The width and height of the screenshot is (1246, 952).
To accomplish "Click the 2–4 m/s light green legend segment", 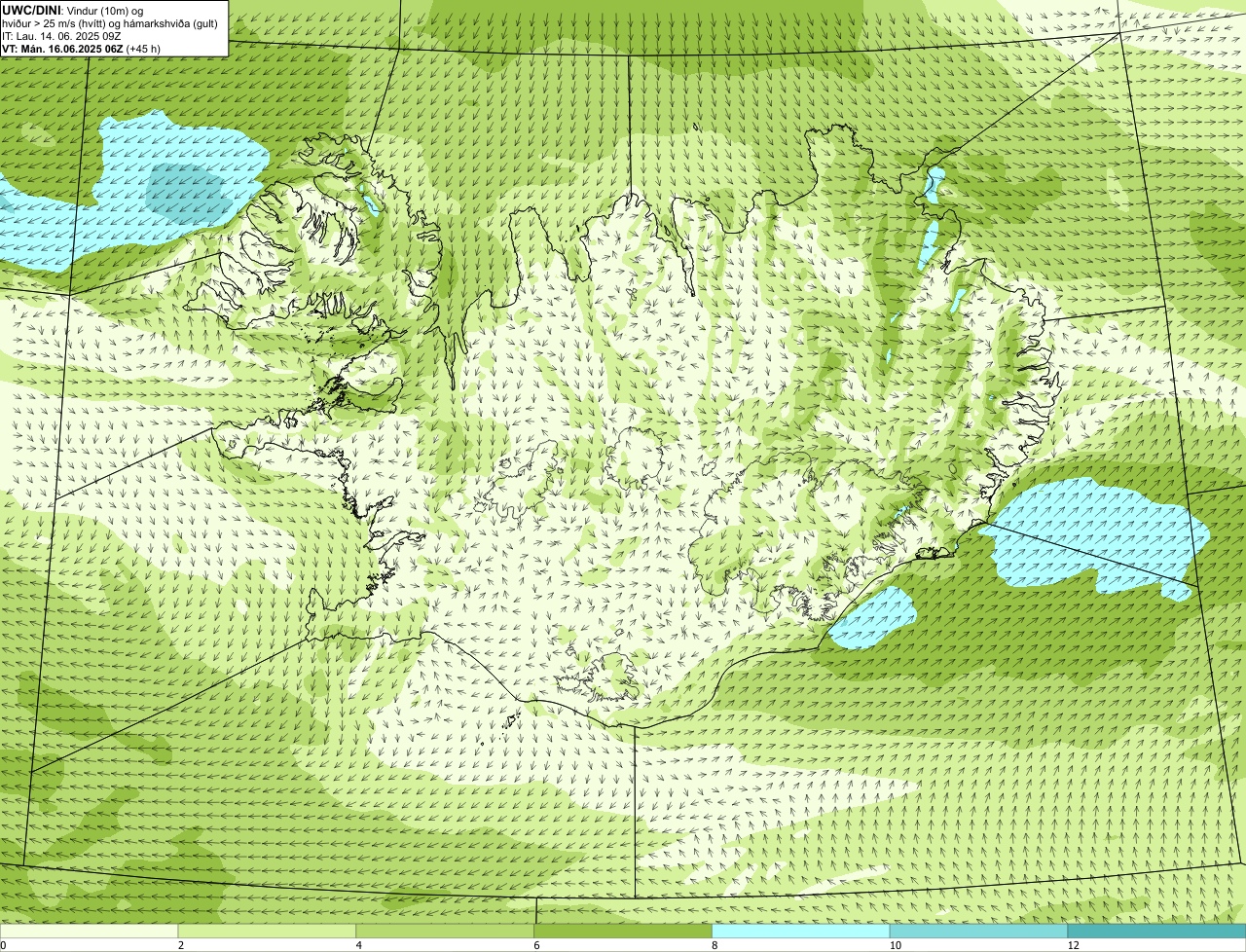I will (268, 931).
